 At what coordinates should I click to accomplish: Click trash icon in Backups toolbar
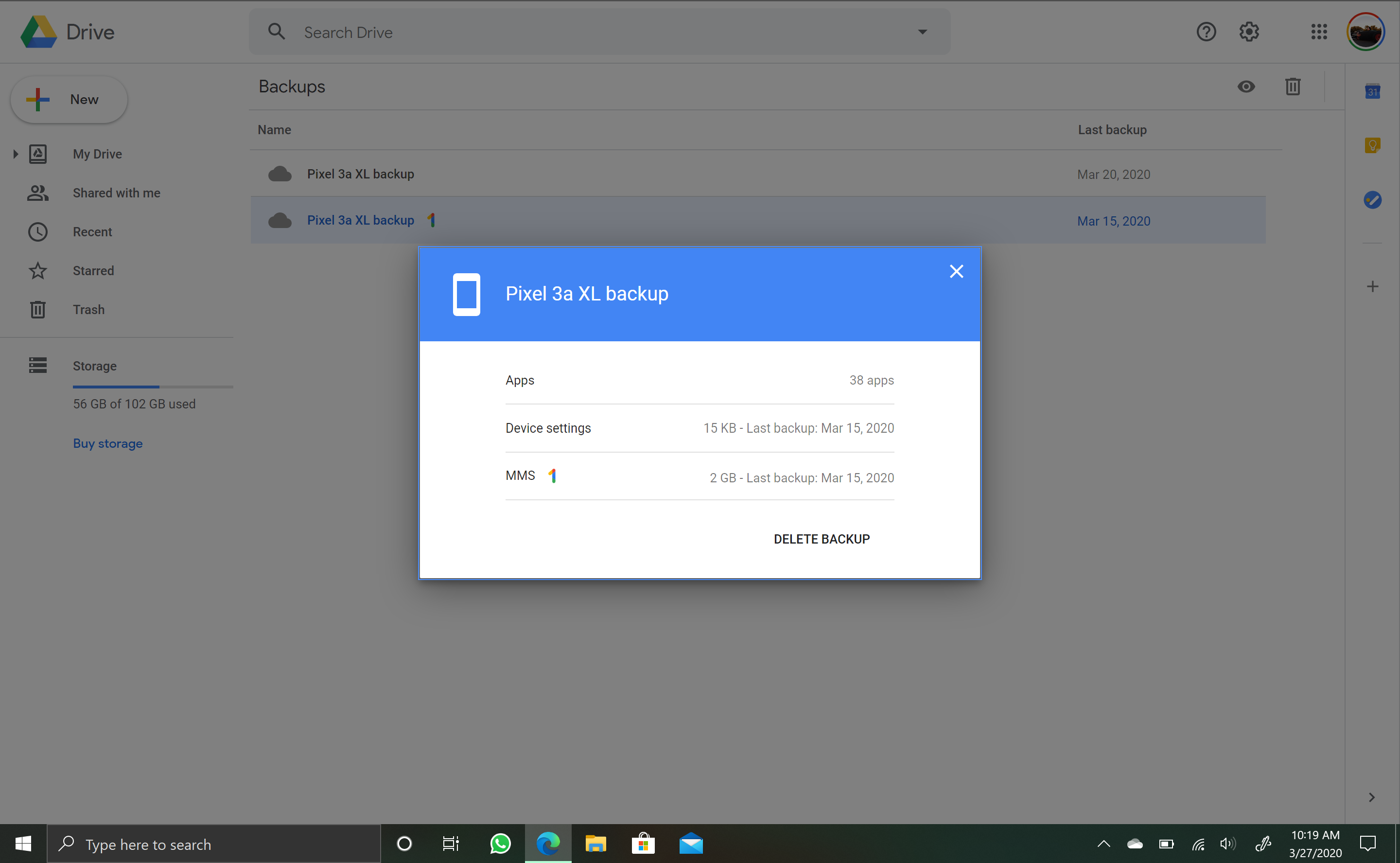click(x=1292, y=87)
